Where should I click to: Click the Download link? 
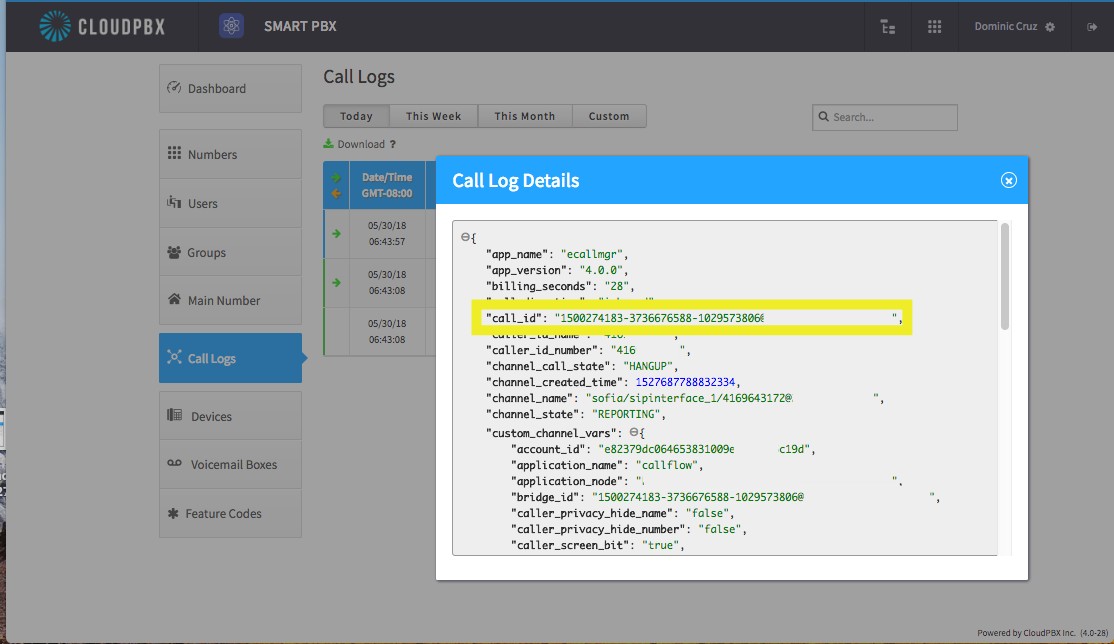tap(361, 144)
